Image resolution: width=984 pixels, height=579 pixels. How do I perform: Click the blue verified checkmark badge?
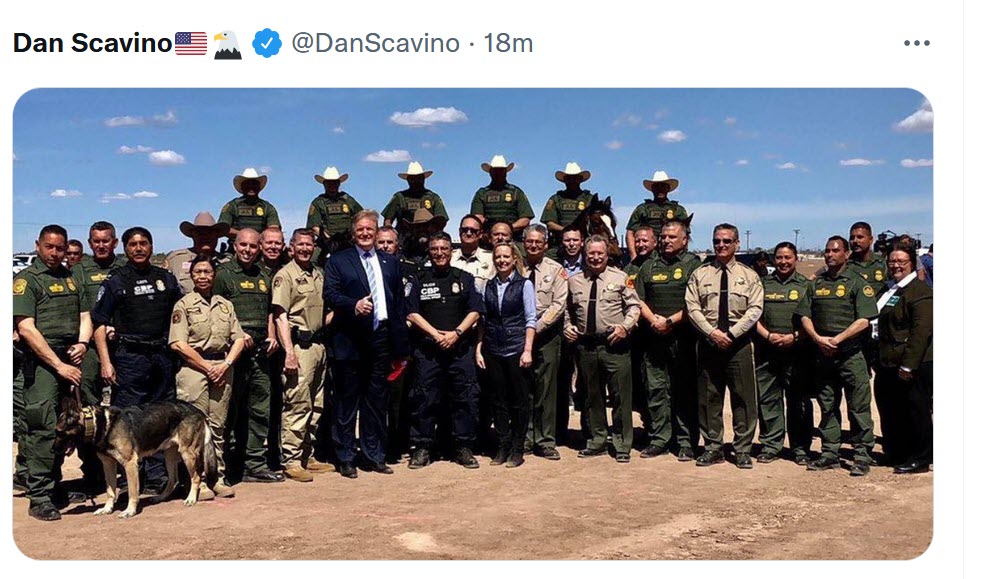click(x=267, y=43)
